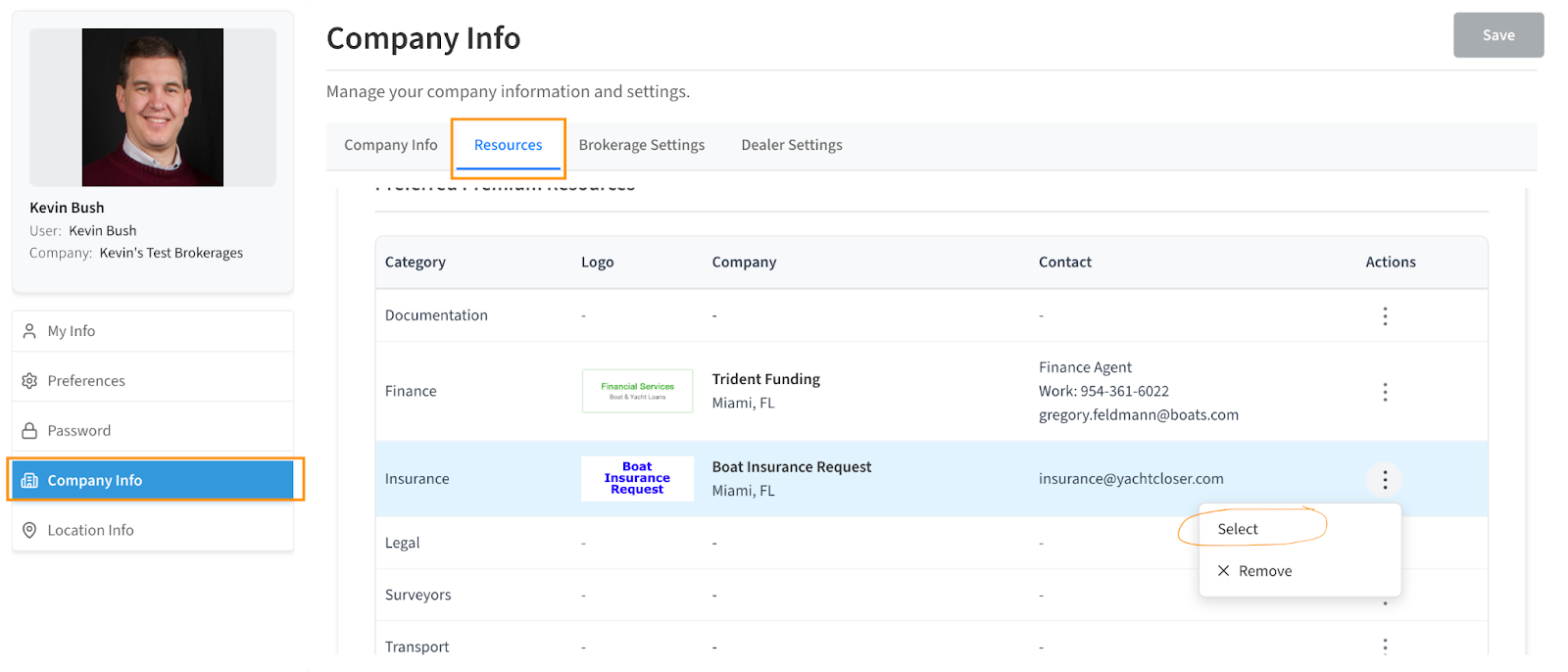Choose Select from the context menu
The image size is (1568, 672).
[x=1238, y=529]
